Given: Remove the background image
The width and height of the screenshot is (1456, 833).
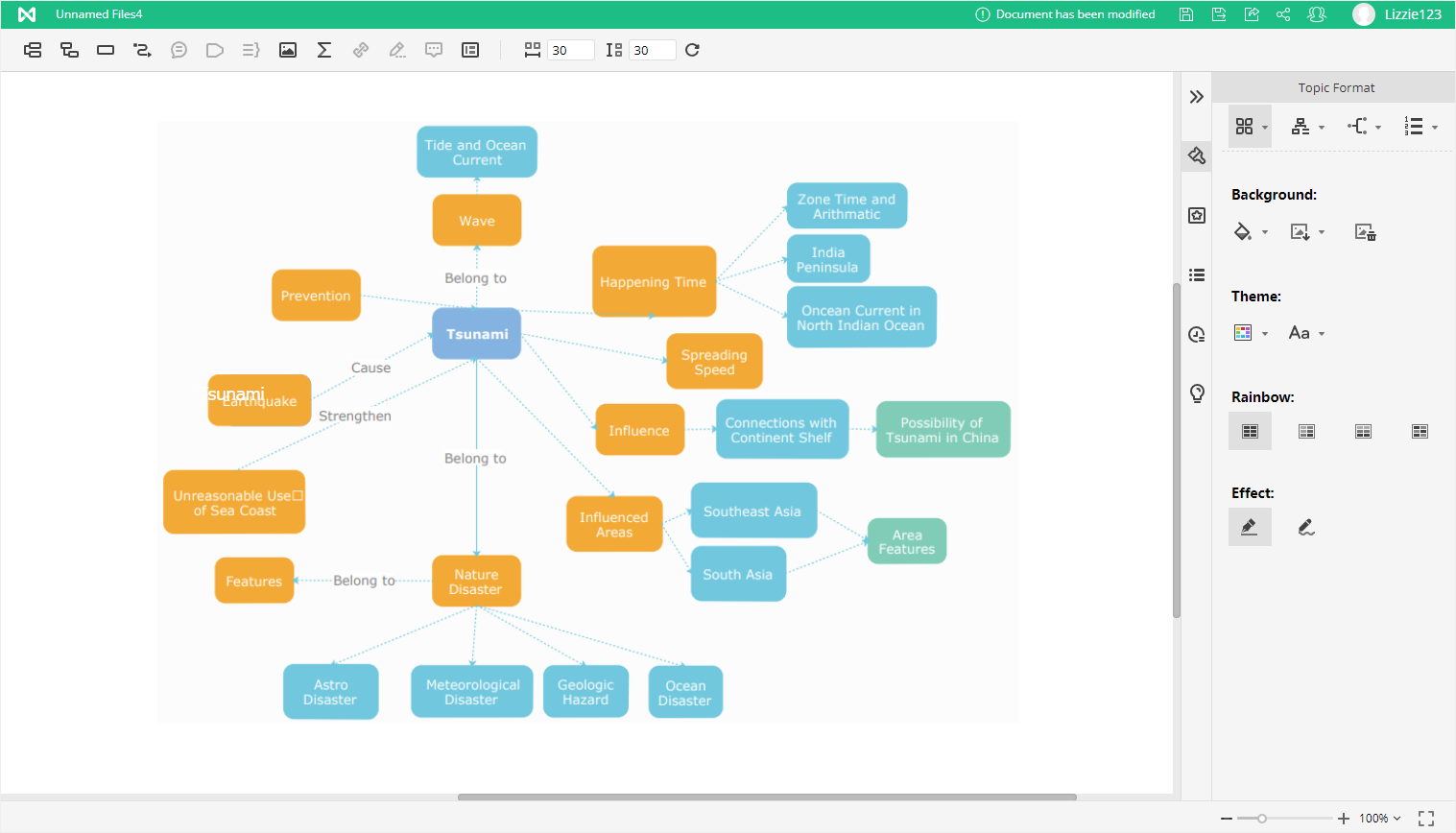Looking at the screenshot, I should pos(1365,232).
